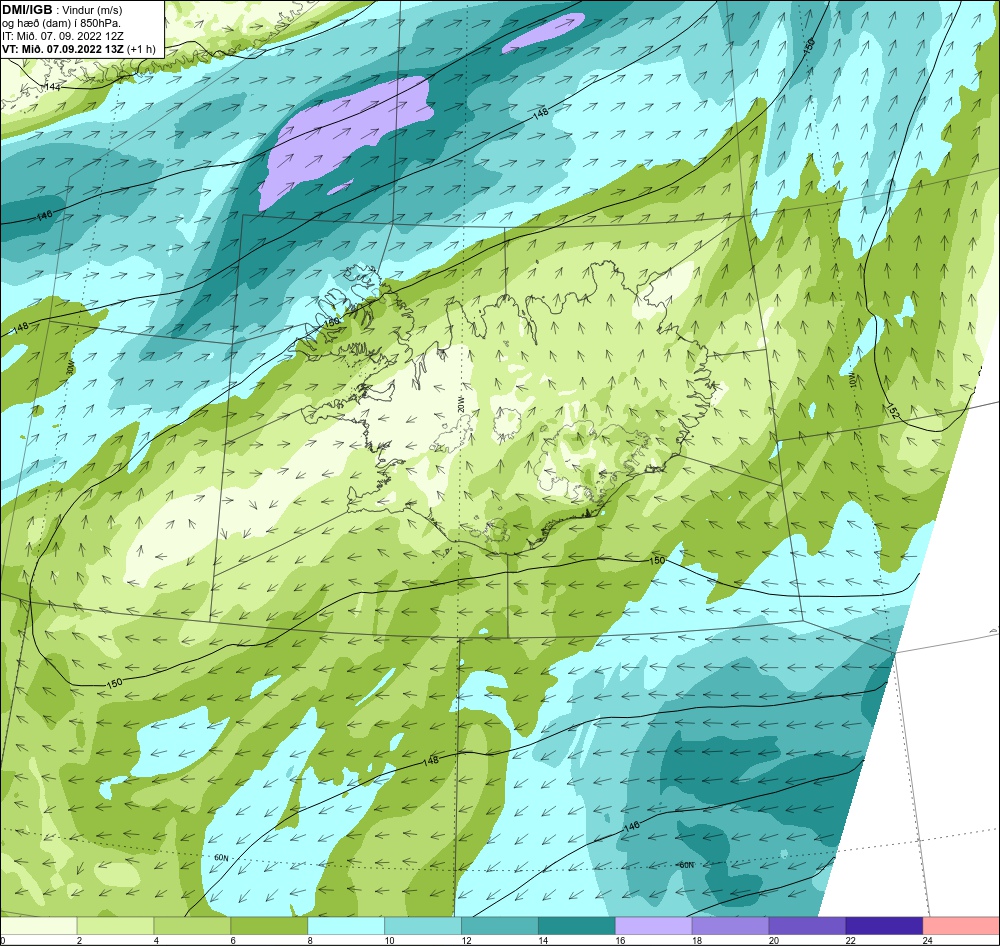This screenshot has width=1000, height=946.
Task: Click the 22–24 m/s dark indigo legend swatch
Action: [884, 925]
